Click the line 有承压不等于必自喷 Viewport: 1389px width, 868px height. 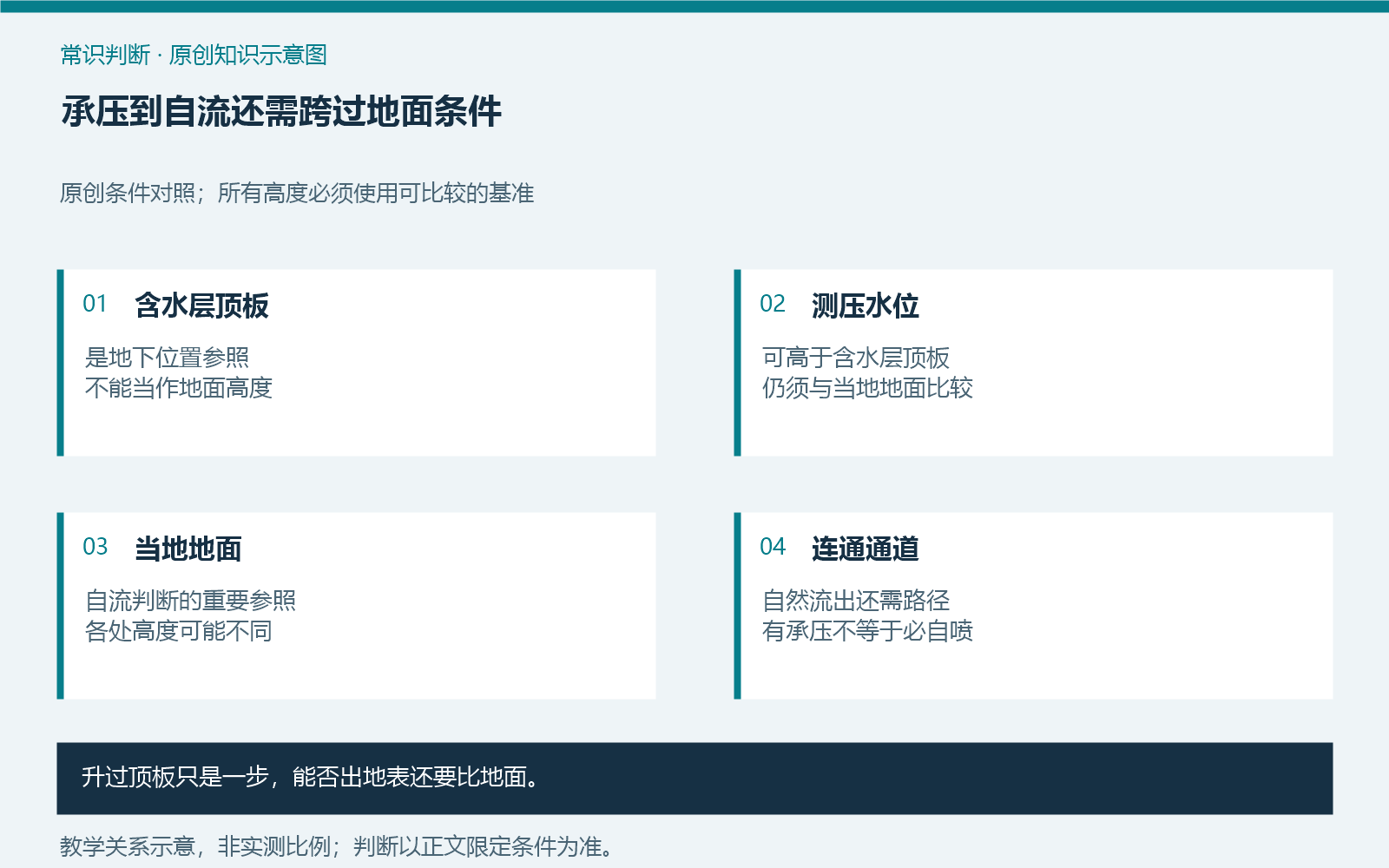click(867, 631)
